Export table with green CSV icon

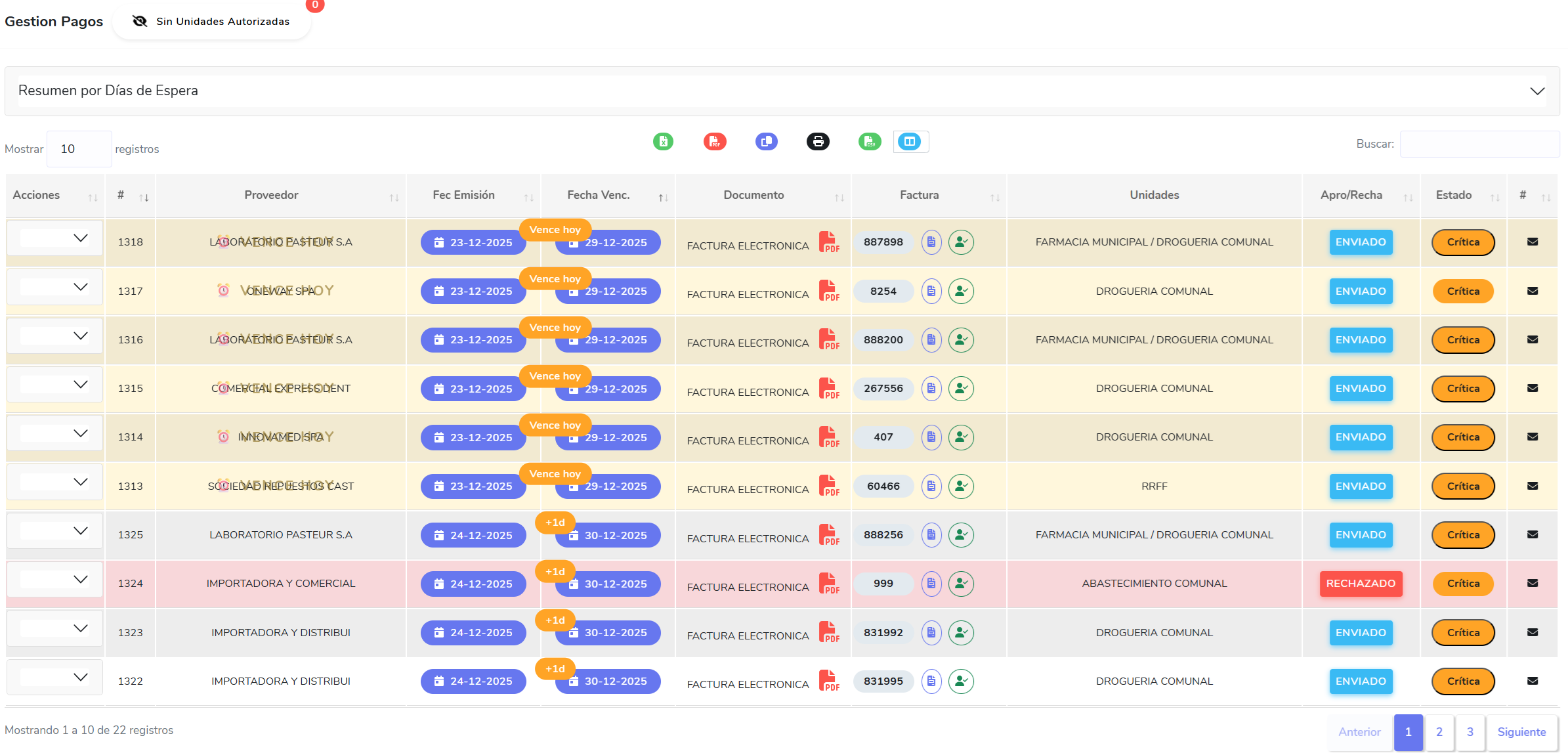(870, 141)
